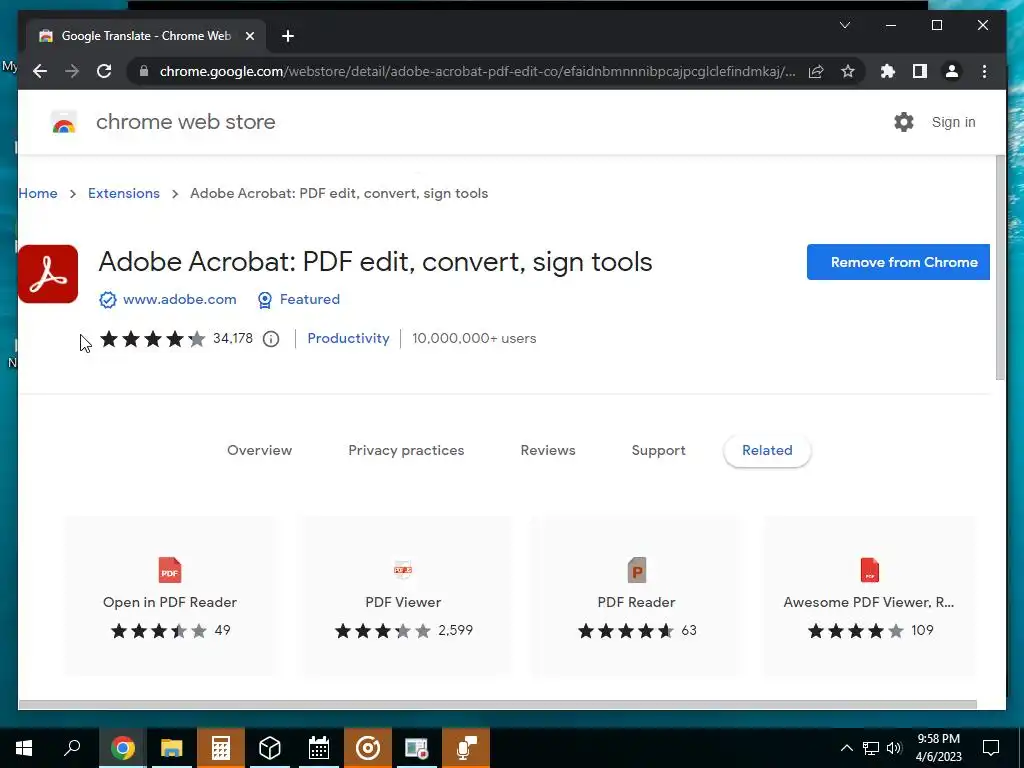
Task: Open the taskbar clock and date
Action: click(938, 748)
